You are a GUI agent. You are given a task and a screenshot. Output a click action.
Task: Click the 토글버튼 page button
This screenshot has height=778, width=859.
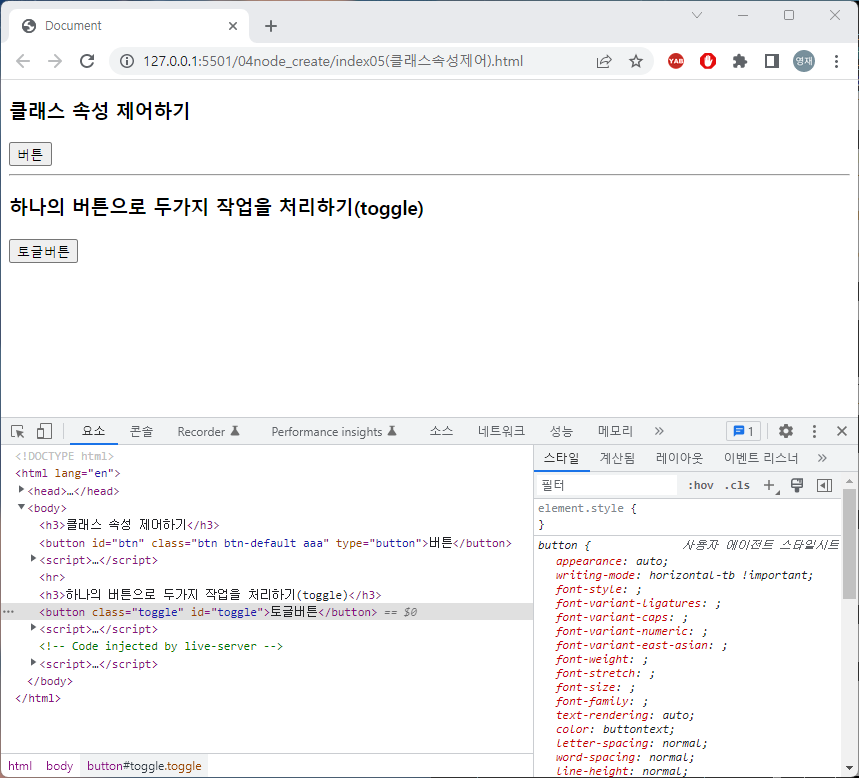(43, 251)
